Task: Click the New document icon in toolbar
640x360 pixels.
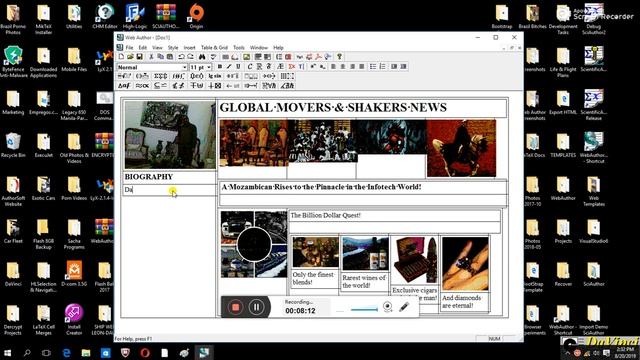Action: [x=121, y=56]
